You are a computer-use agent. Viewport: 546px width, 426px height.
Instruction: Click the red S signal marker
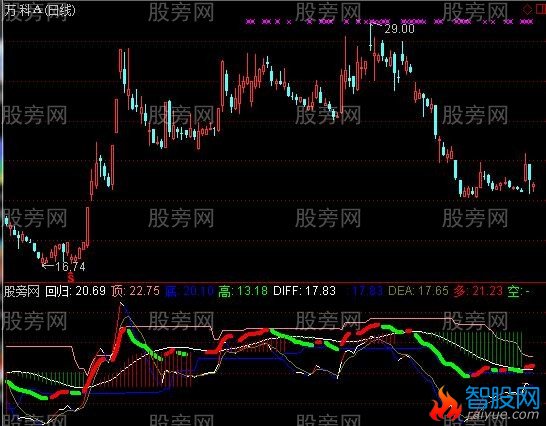pos(71,278)
